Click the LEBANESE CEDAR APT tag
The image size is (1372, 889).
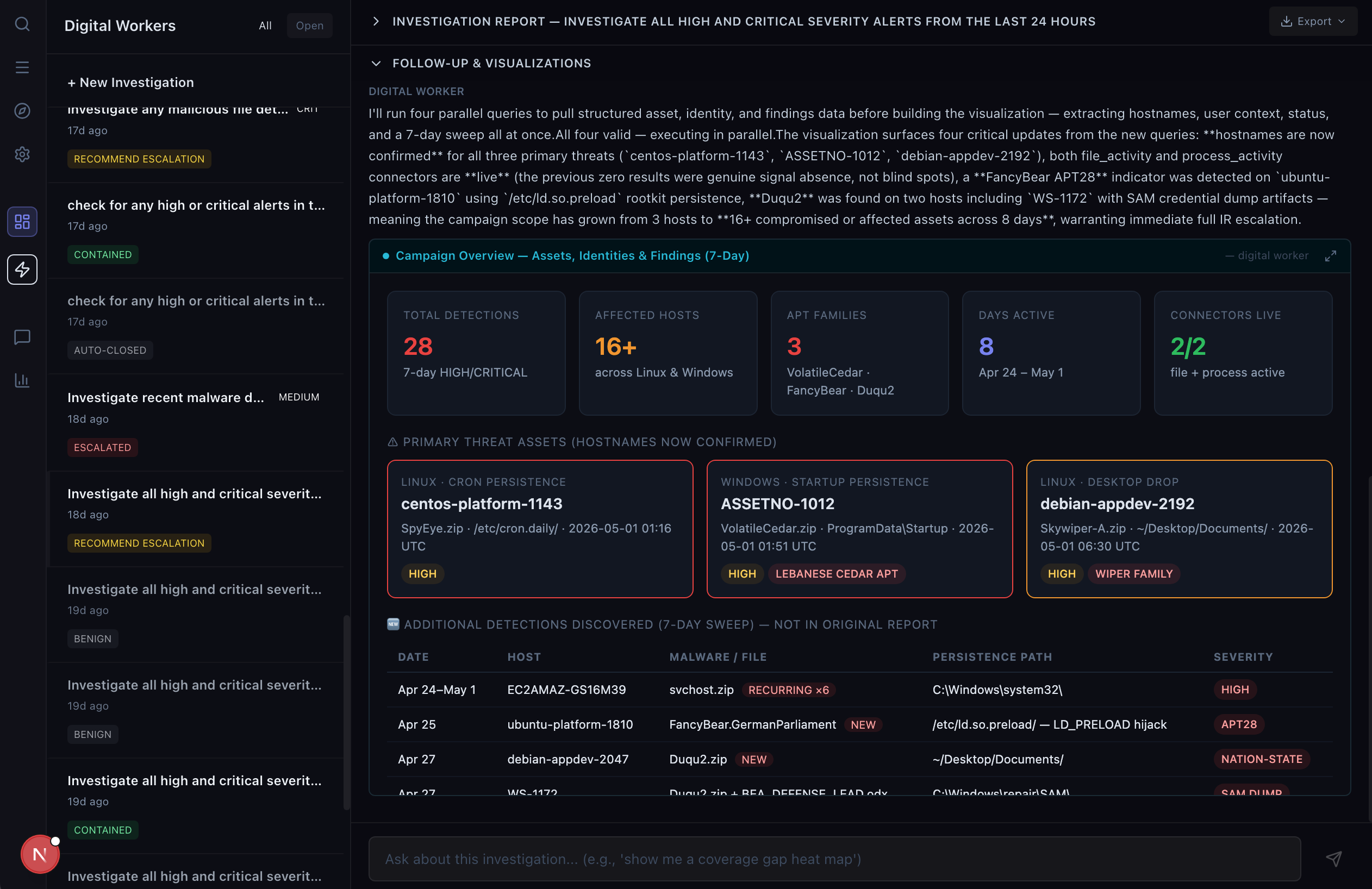[837, 573]
